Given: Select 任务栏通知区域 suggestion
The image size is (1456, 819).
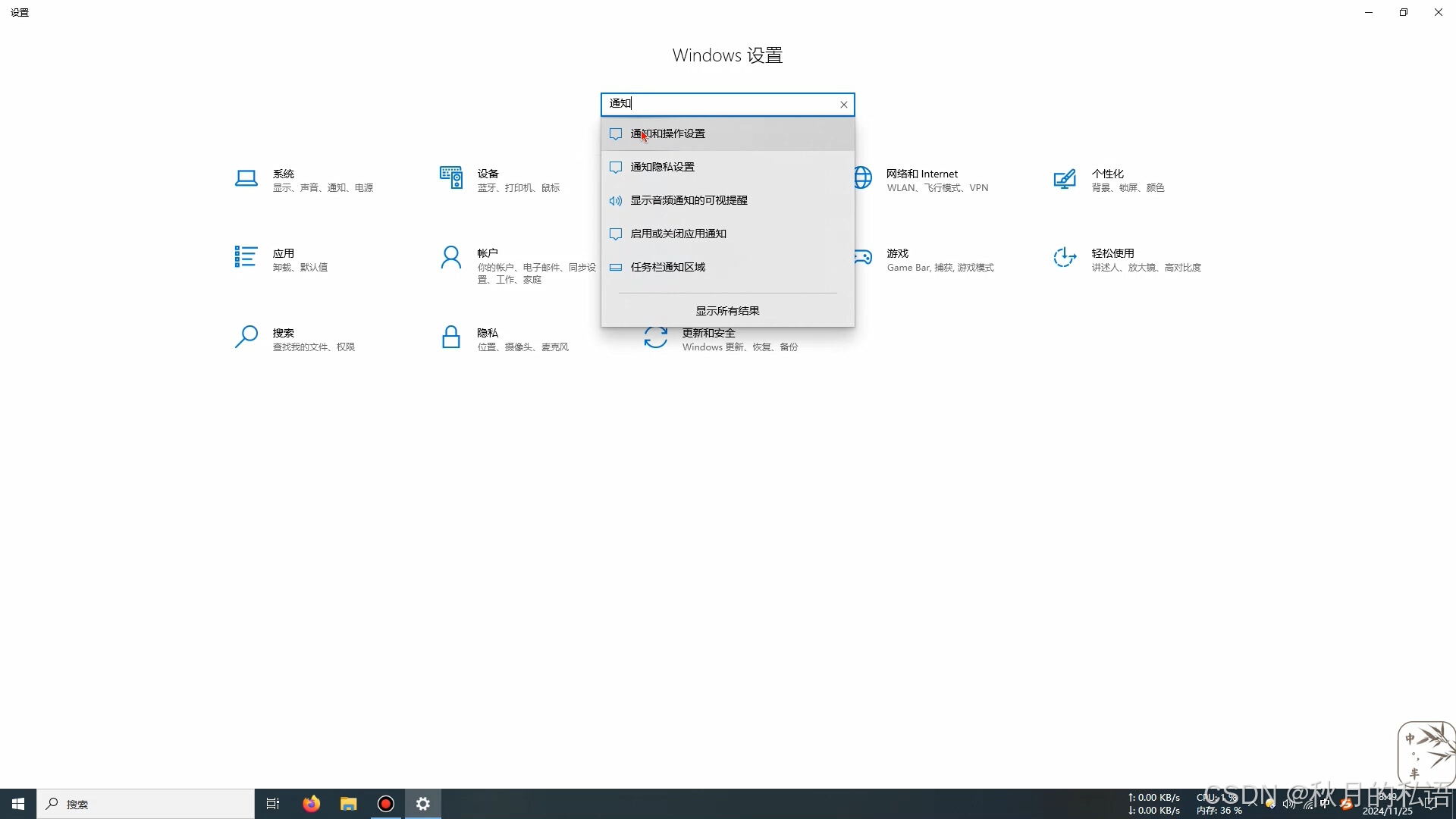Looking at the screenshot, I should pos(667,267).
